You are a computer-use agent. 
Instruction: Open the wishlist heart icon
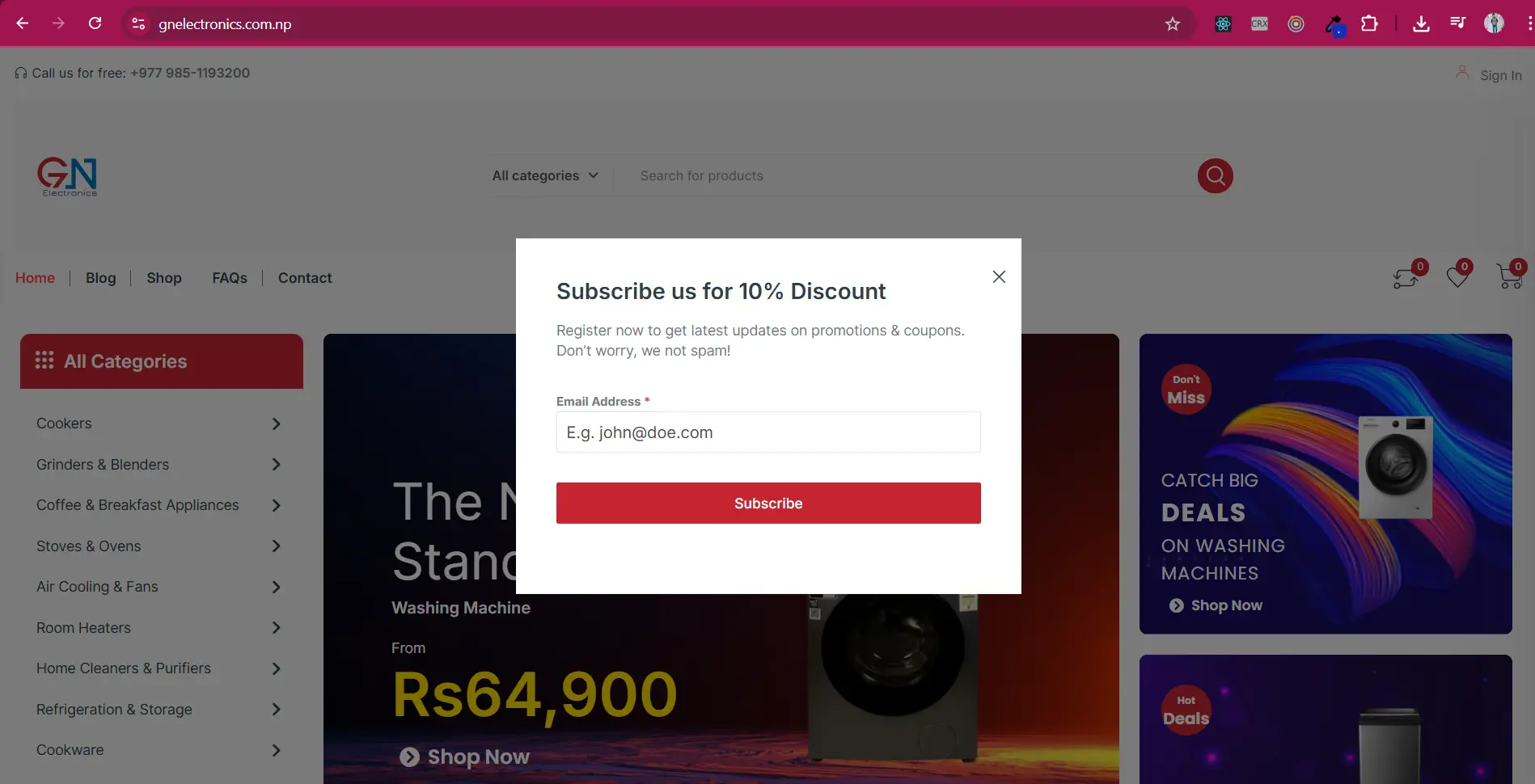pyautogui.click(x=1458, y=276)
